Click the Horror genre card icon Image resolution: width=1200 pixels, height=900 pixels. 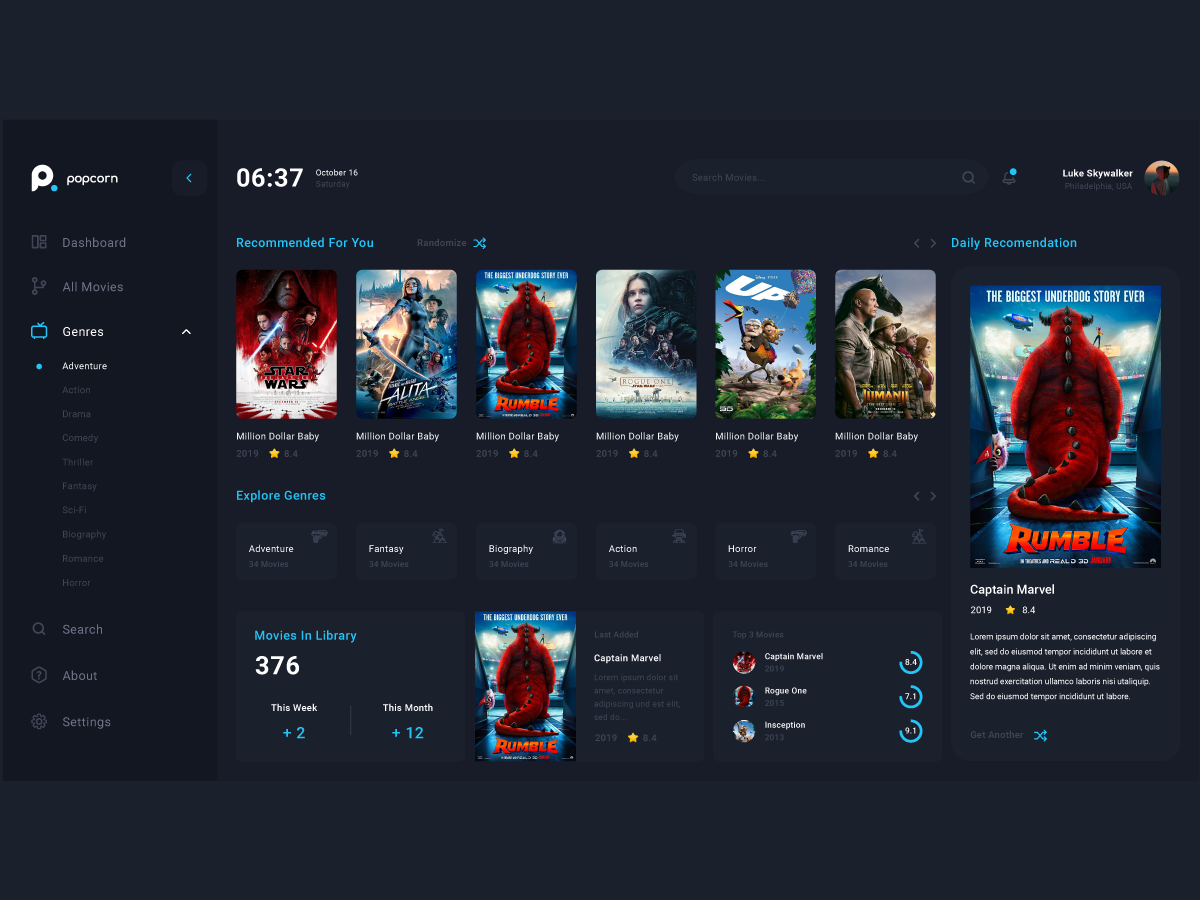click(798, 536)
